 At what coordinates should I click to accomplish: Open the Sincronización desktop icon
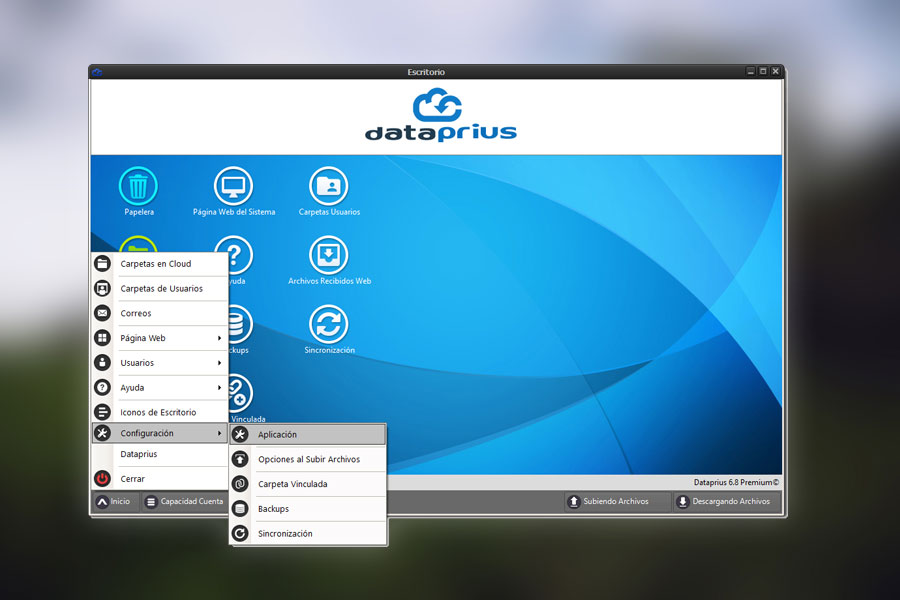tap(329, 324)
